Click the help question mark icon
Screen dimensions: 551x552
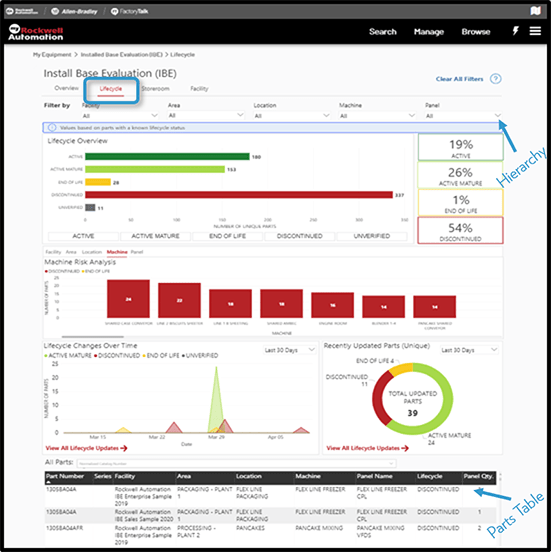496,79
